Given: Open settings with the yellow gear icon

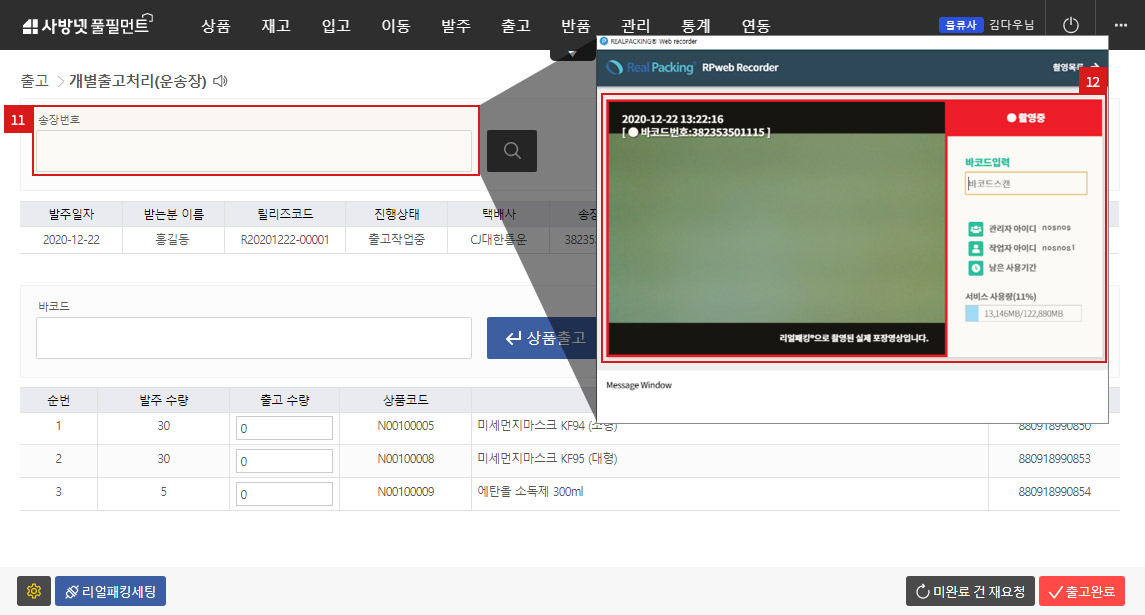Looking at the screenshot, I should pyautogui.click(x=34, y=591).
